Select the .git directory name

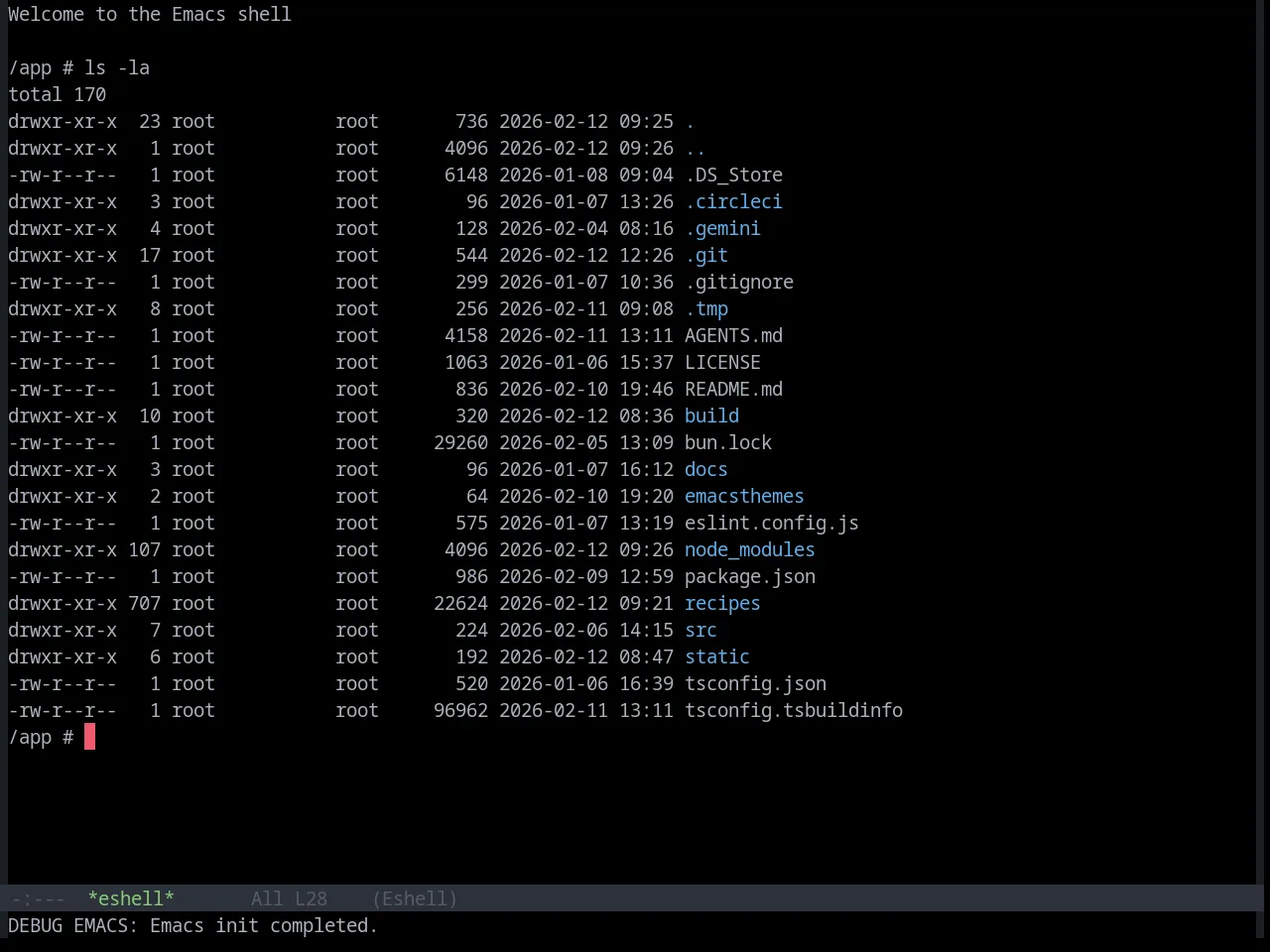tap(706, 255)
